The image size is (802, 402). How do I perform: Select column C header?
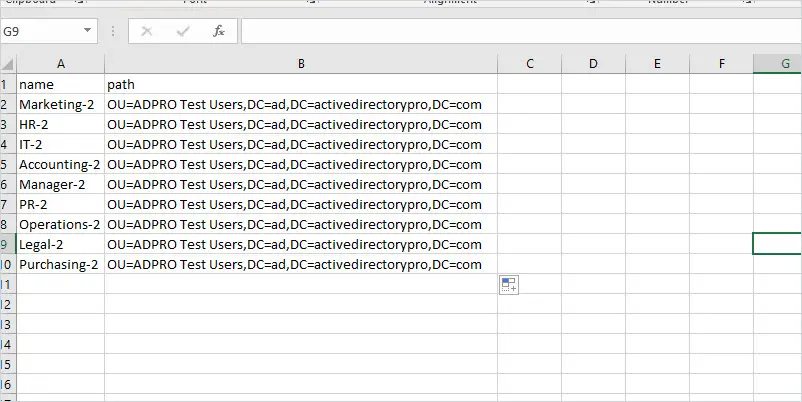pyautogui.click(x=529, y=64)
